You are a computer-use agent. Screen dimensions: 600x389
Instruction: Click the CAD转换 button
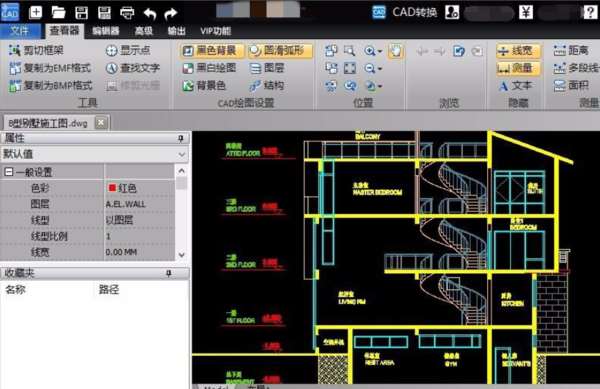click(x=404, y=12)
